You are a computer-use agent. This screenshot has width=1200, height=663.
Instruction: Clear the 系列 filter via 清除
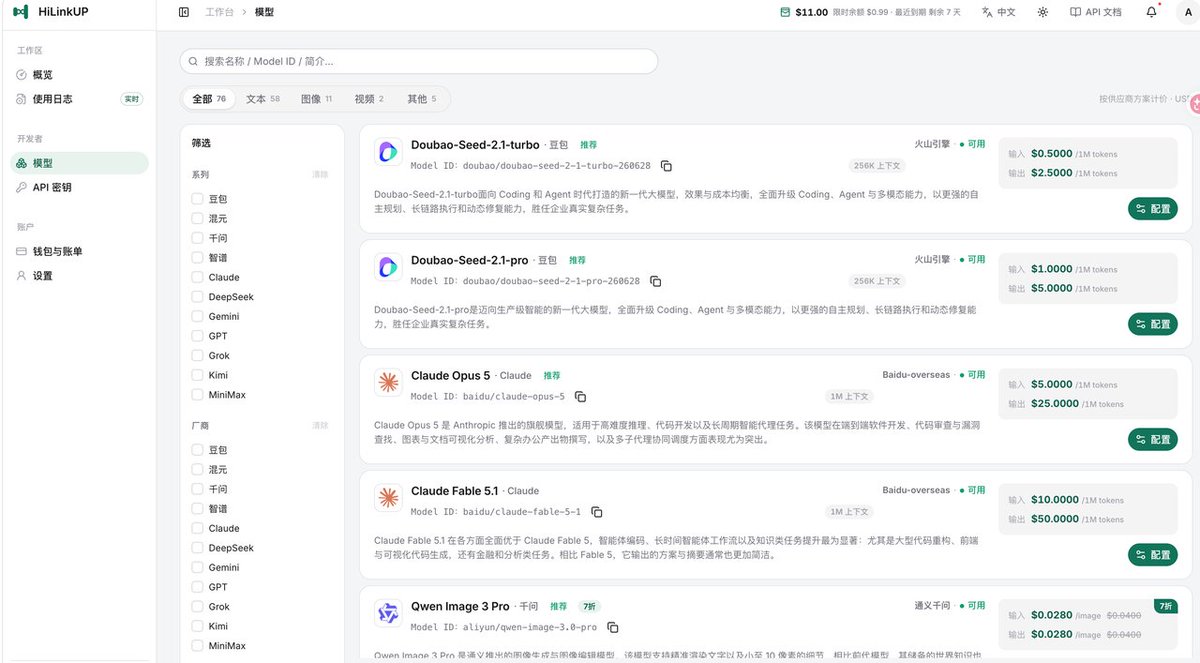click(320, 174)
